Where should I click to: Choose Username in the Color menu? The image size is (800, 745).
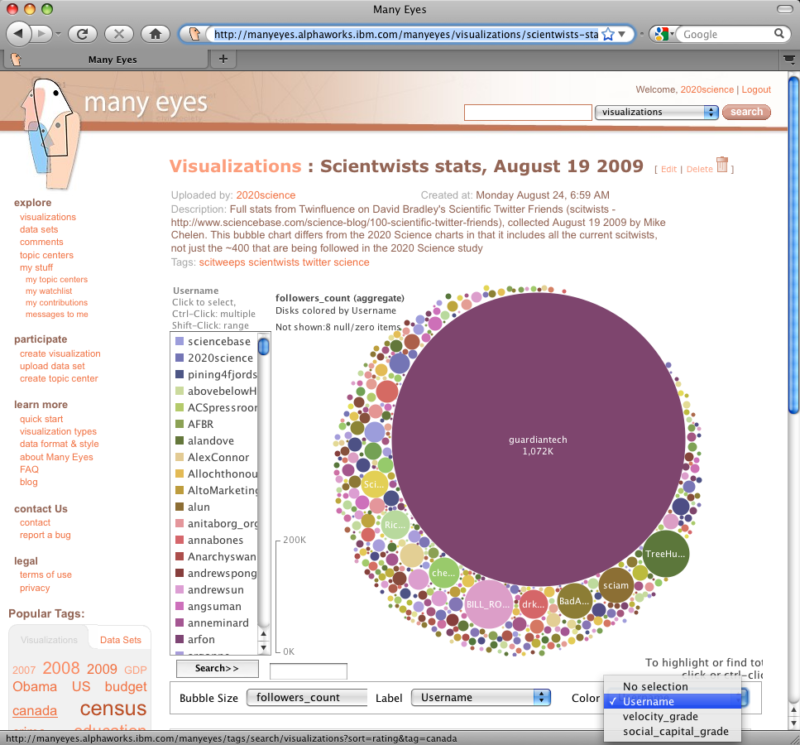tap(672, 701)
